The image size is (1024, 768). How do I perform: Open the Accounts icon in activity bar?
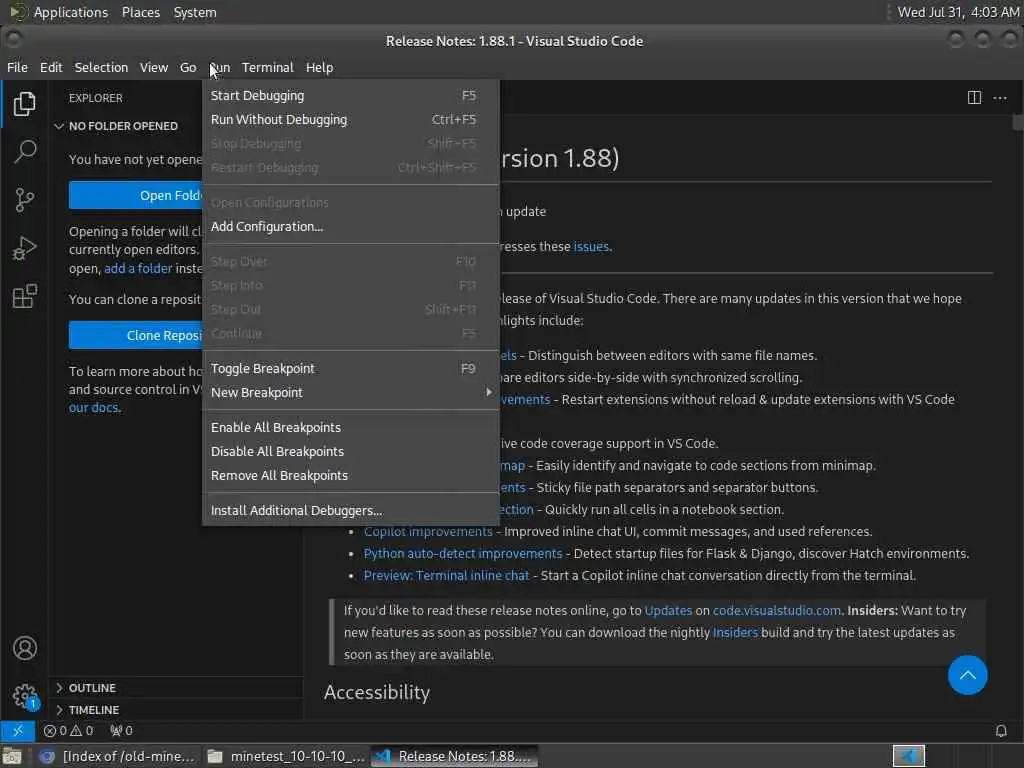25,648
